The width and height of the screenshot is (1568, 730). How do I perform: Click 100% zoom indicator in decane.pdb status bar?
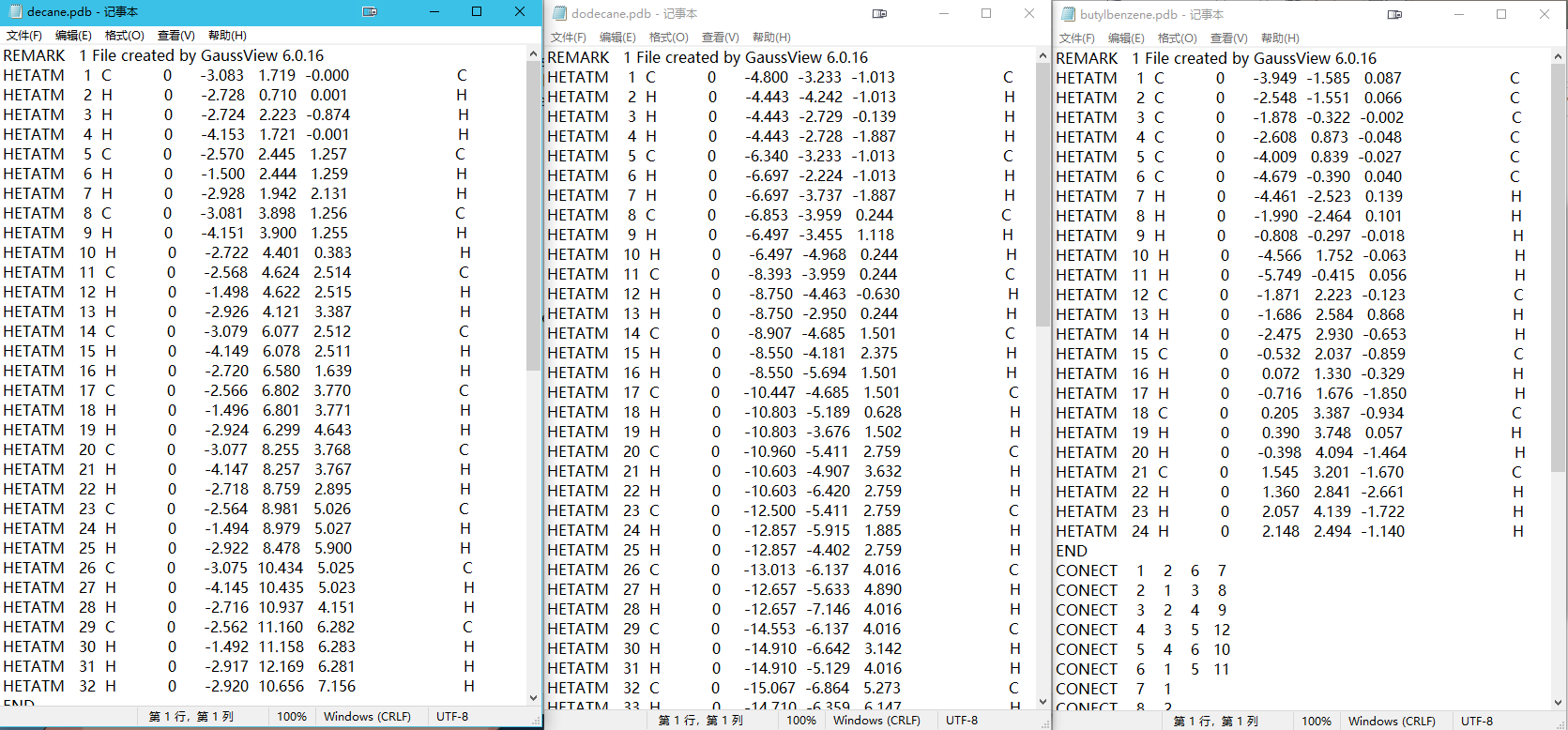pyautogui.click(x=292, y=717)
